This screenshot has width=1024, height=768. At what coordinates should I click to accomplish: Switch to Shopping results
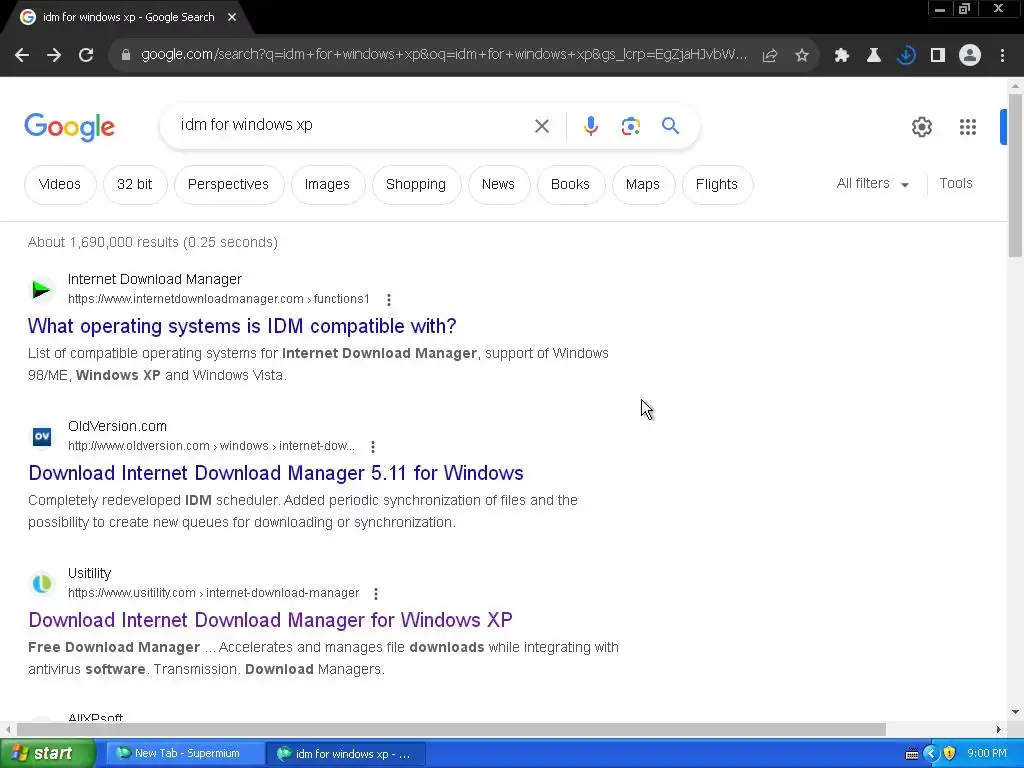416,185
